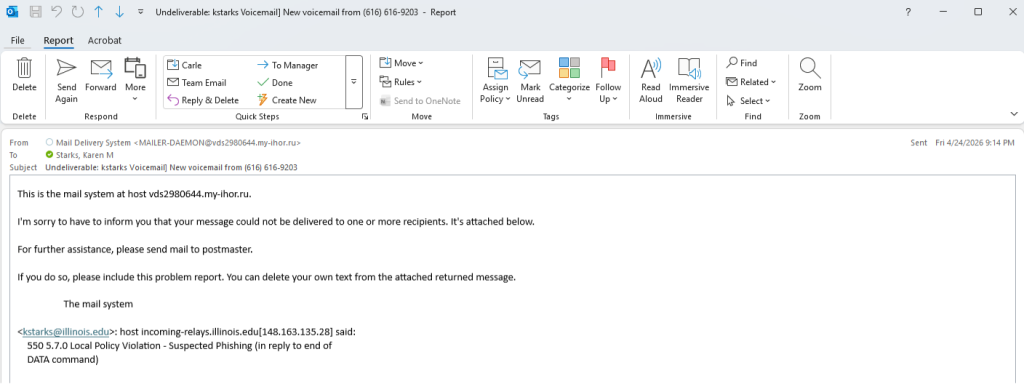The image size is (1024, 384).
Task: Open the More respond actions dropdown
Action: (x=135, y=80)
